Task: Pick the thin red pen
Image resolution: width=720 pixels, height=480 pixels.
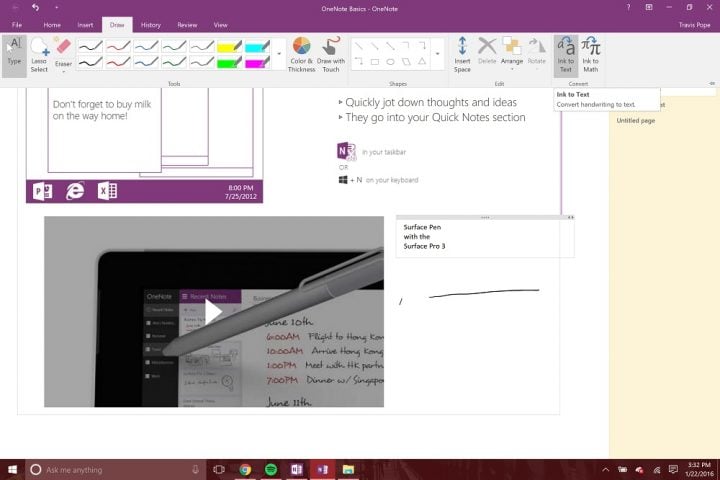Action: click(118, 46)
